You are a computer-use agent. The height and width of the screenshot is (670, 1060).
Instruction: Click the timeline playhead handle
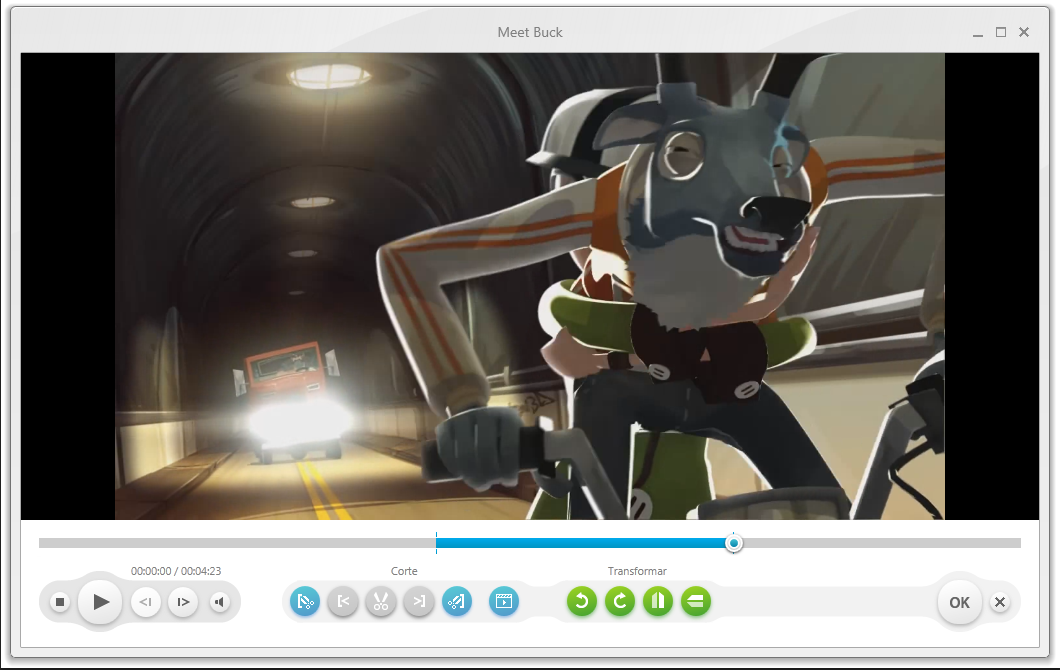point(733,543)
